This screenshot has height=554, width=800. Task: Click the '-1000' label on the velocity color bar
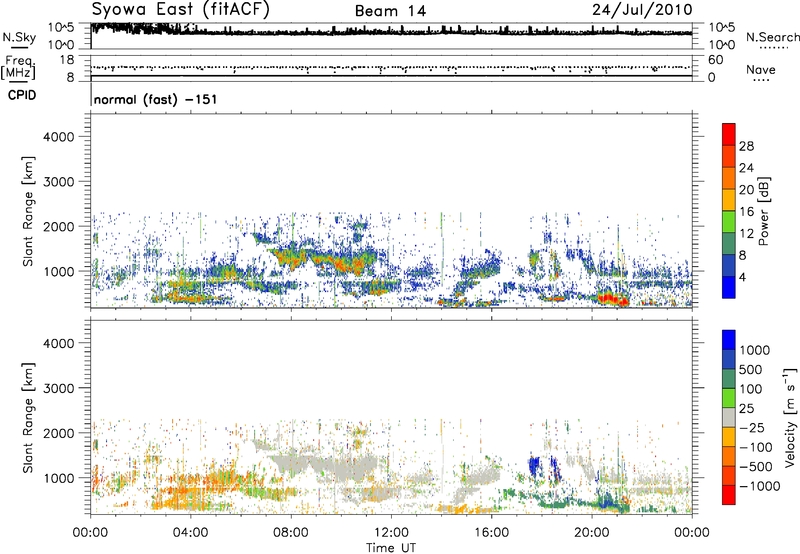coord(759,486)
